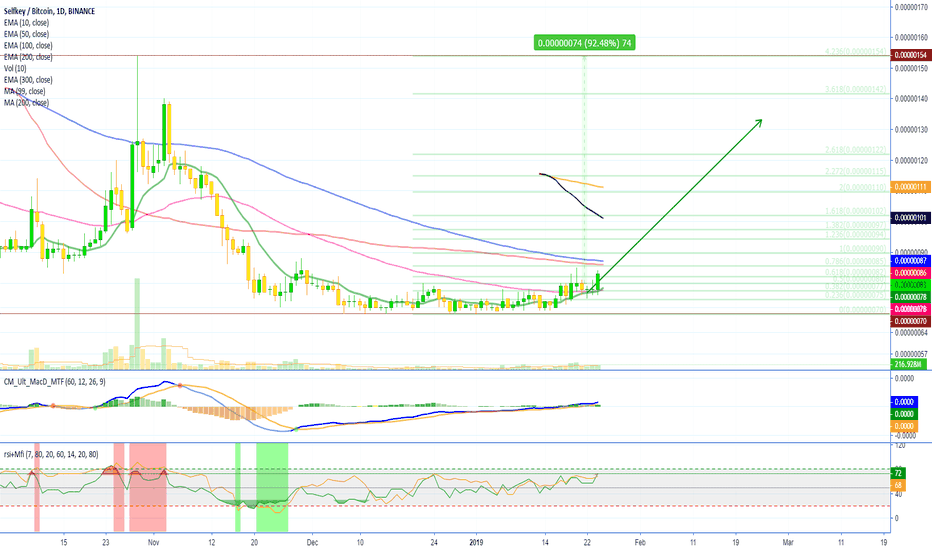
Task: Select the 3.618(0.00000142) Fibonacci level label
Action: coord(855,89)
